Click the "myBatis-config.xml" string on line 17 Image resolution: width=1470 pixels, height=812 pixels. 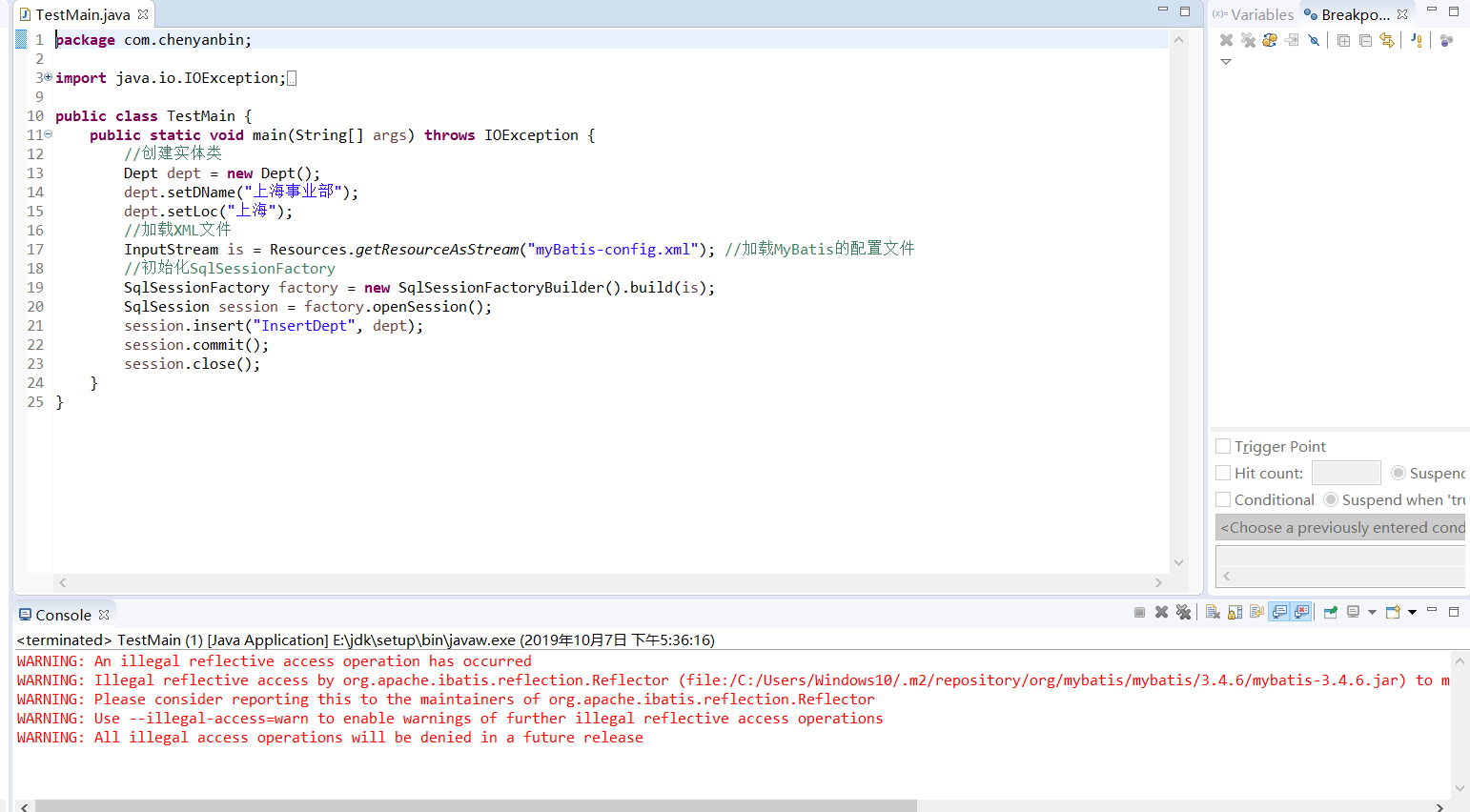pos(613,250)
